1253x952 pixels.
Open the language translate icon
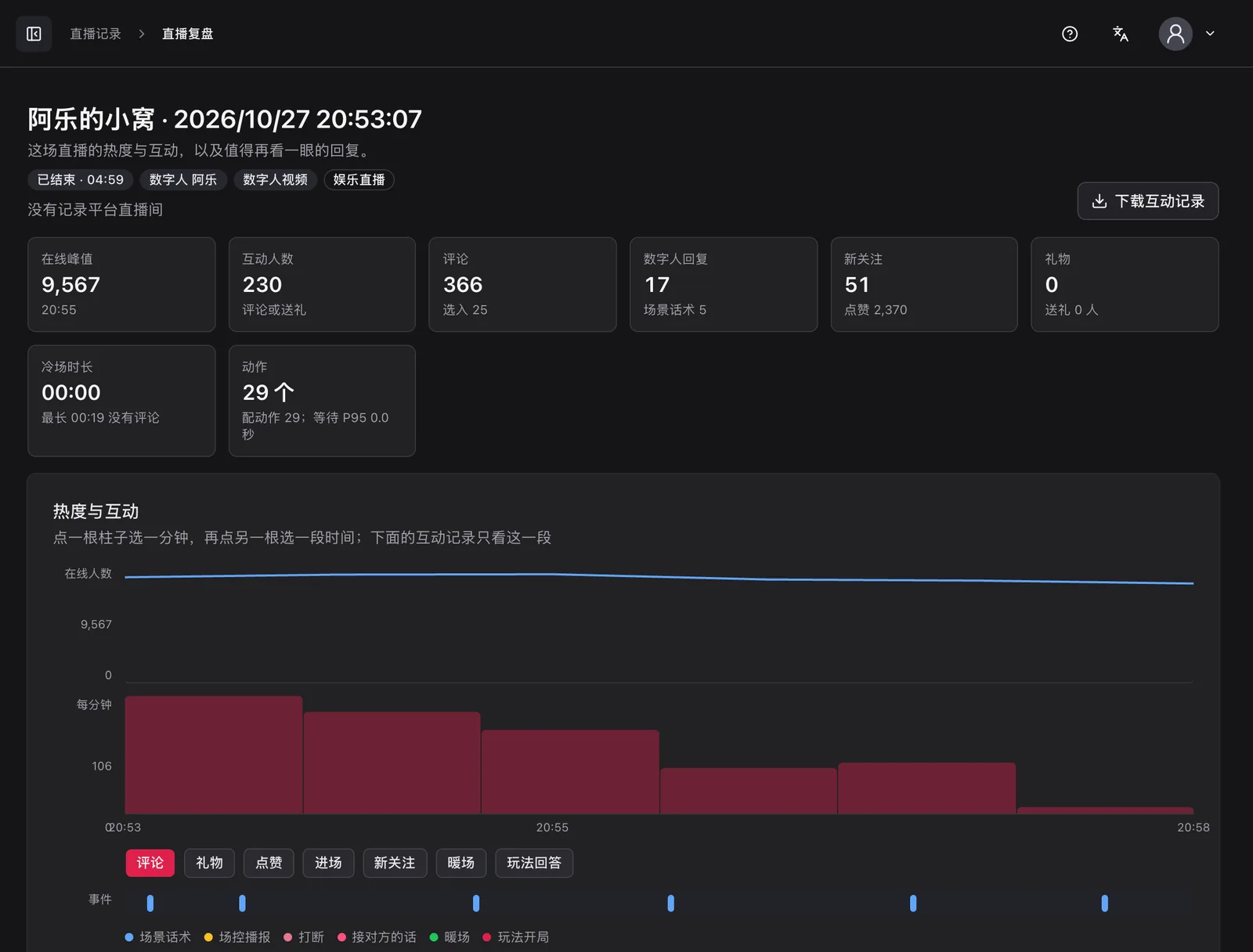[1121, 34]
